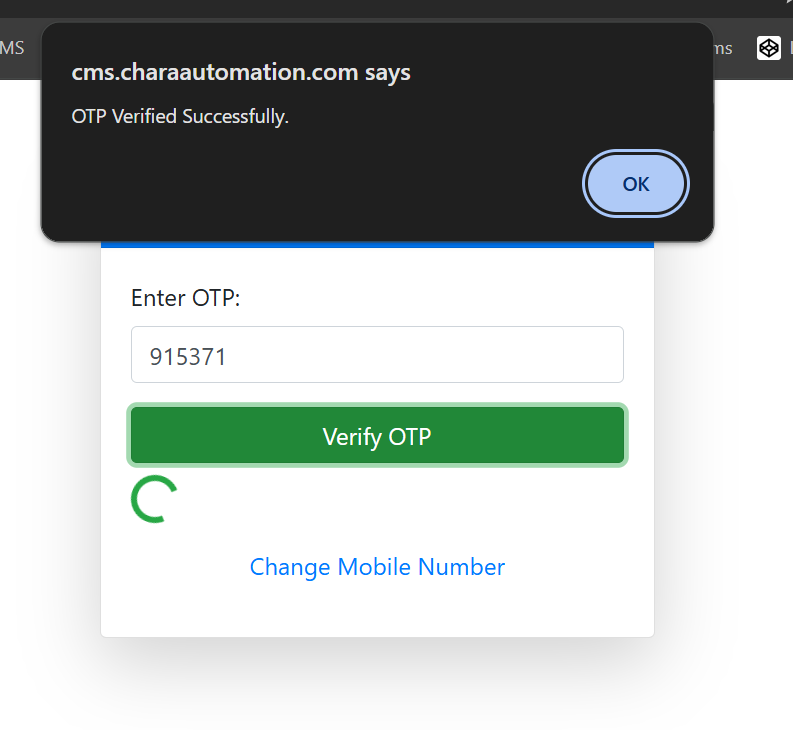Click the Enter OTP label

[186, 298]
